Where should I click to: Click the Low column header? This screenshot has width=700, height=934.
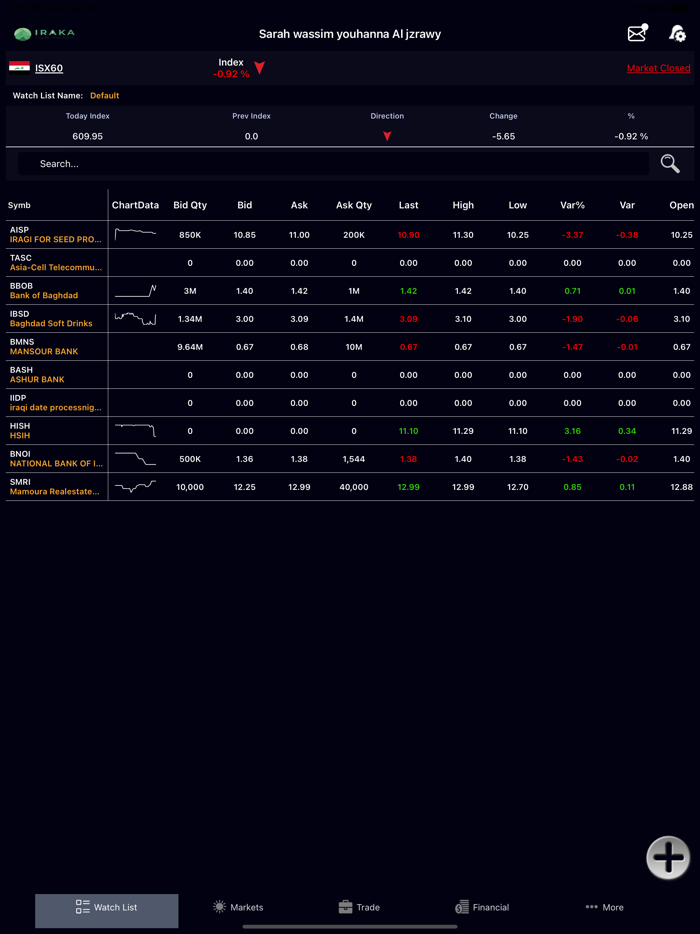[518, 205]
